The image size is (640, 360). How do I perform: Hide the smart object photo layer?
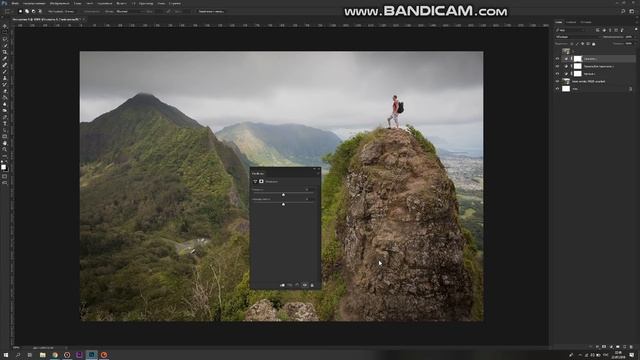click(557, 81)
